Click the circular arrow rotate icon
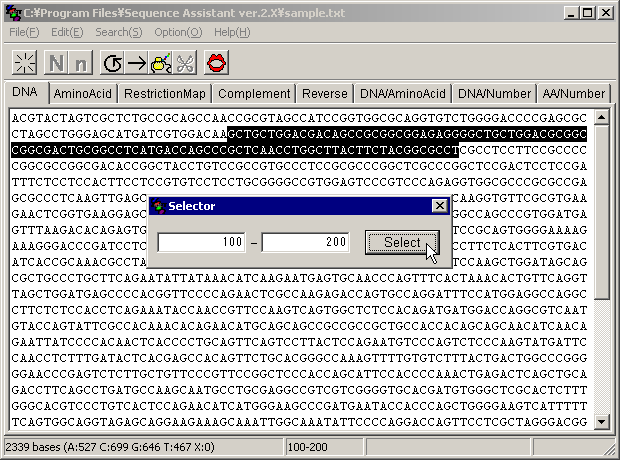Screen dimensions: 620x460 point(112,62)
